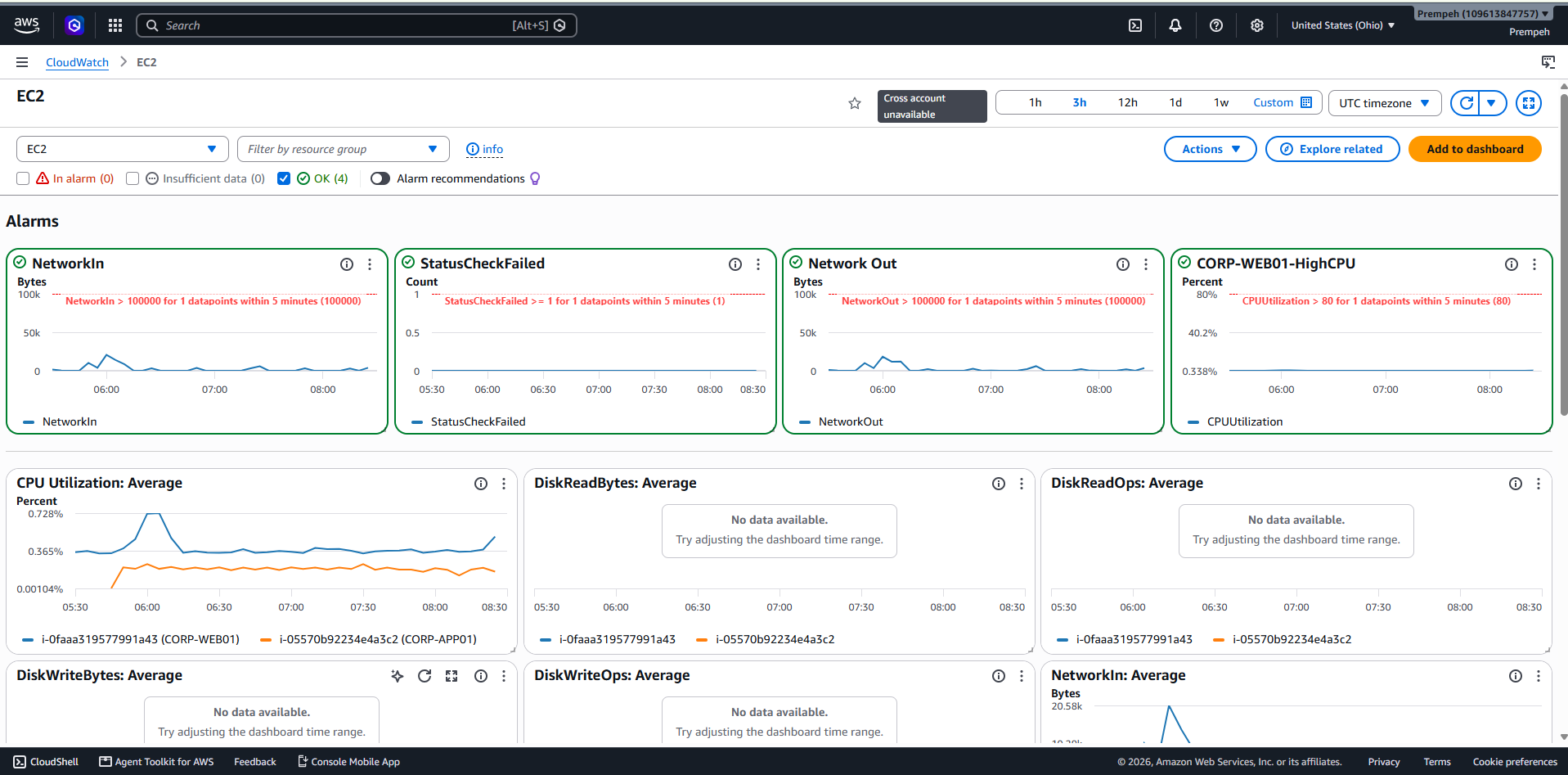Open the console settings gear
Viewport: 1568px width, 775px height.
coord(1257,25)
